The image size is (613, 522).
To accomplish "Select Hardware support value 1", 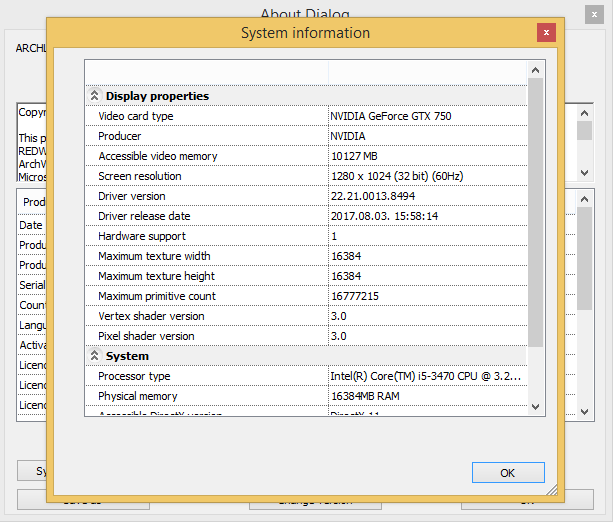I will 334,236.
